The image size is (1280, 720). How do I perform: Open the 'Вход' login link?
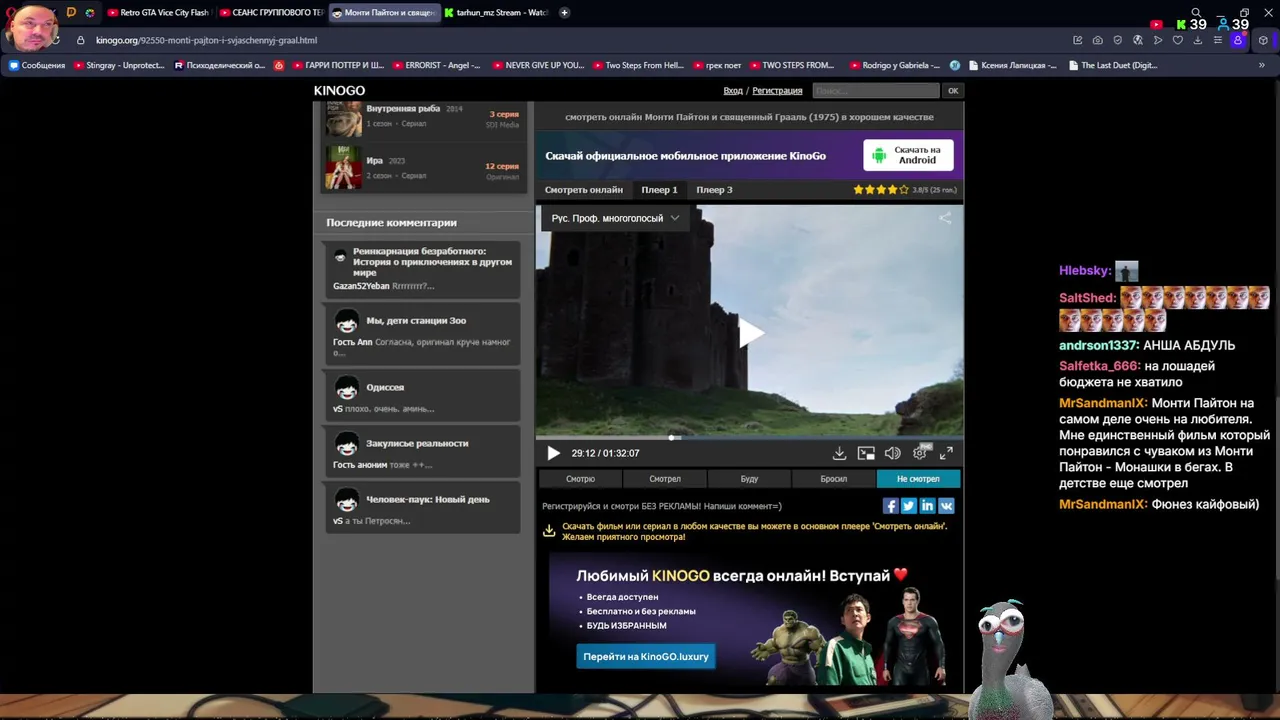pyautogui.click(x=733, y=91)
